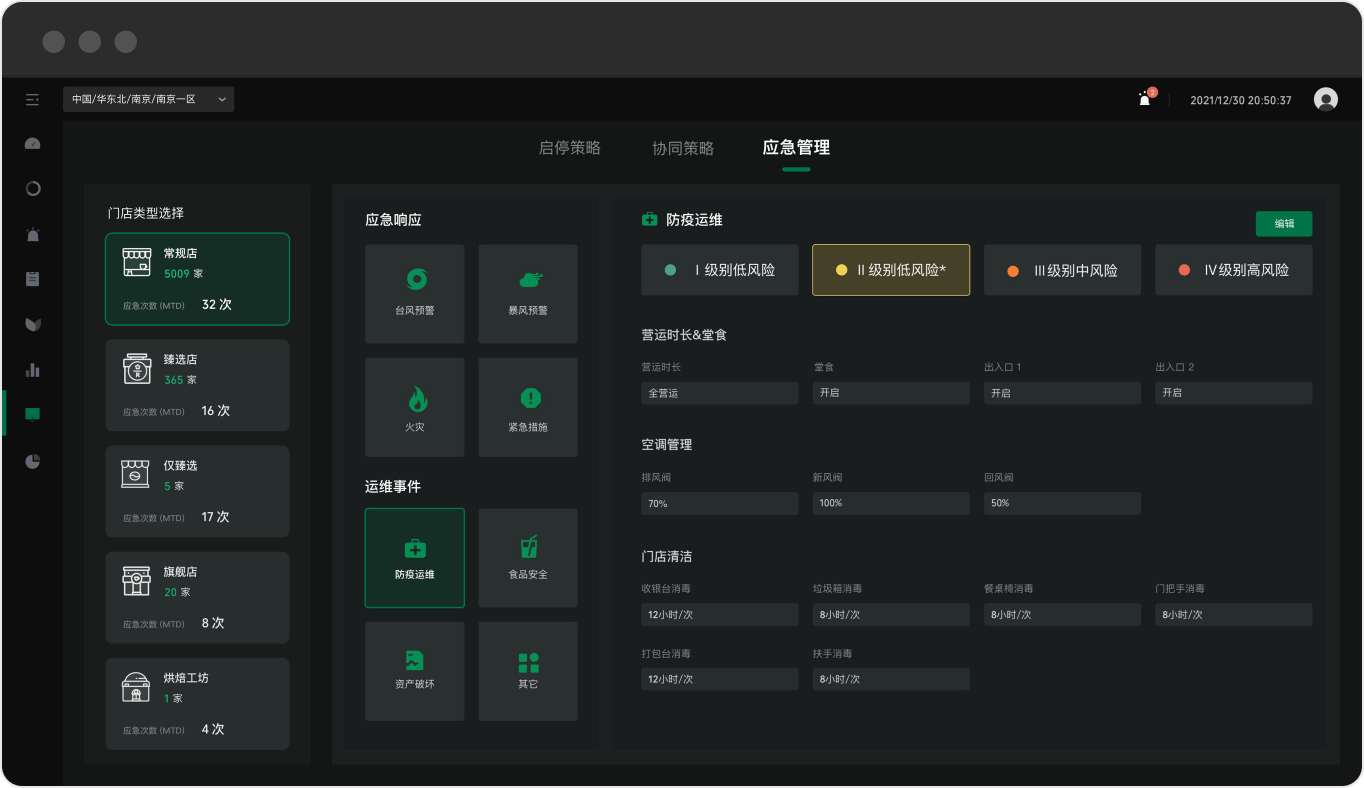Screen dimensions: 1364x788
Task: Open the 堂食 开启 field
Action: [x=891, y=393]
